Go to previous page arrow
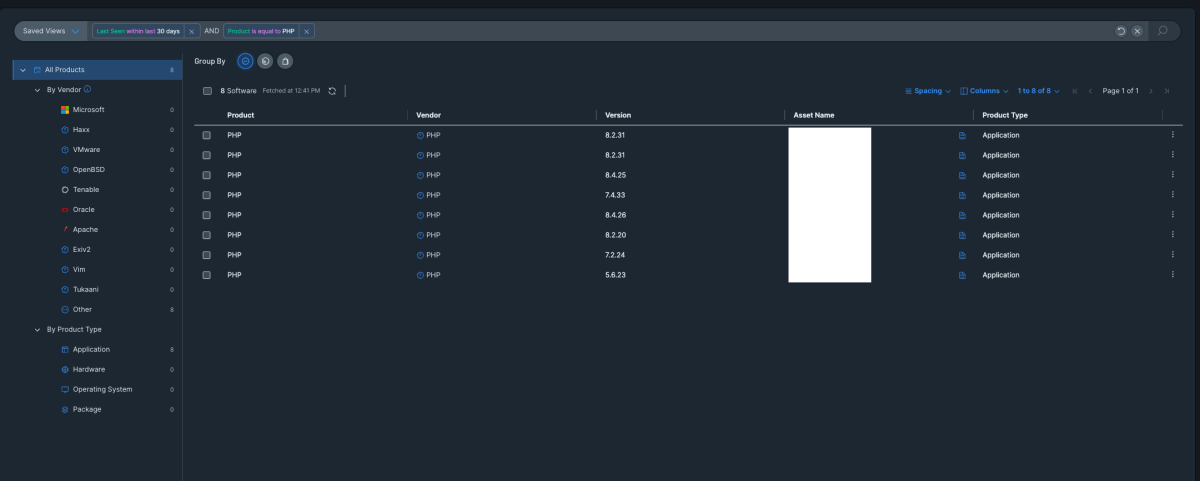Viewport: 1200px width, 481px height. click(x=1090, y=91)
